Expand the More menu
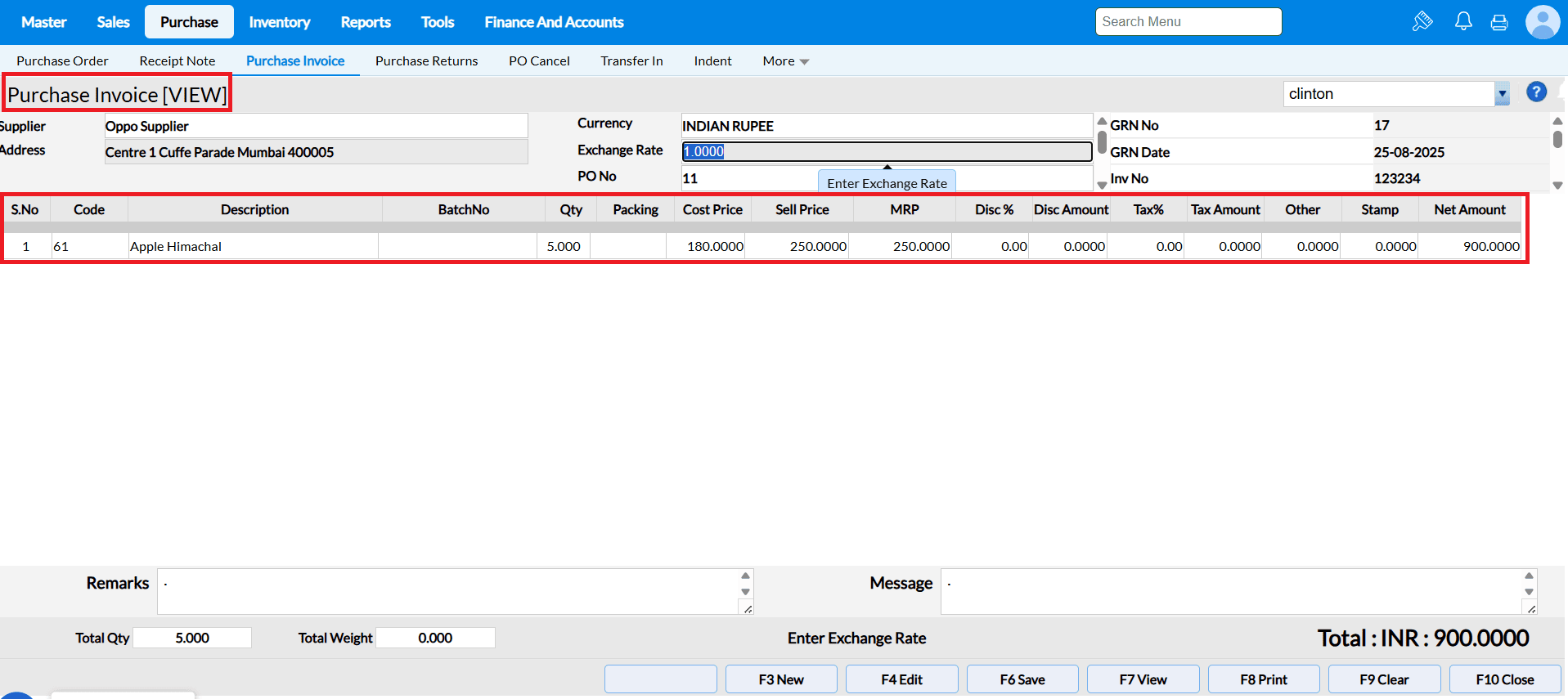1568x699 pixels. tap(785, 61)
